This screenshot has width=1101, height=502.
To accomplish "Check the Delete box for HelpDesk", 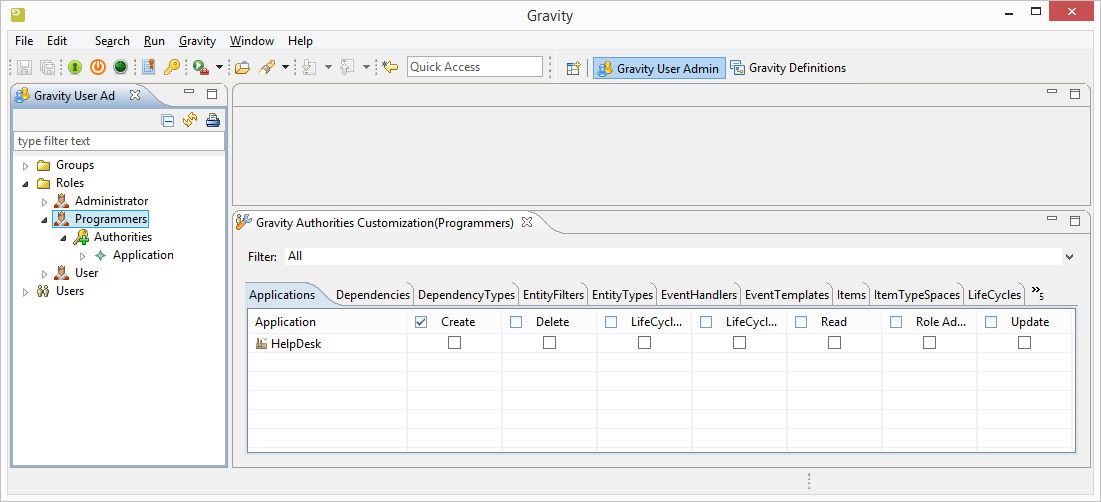I will coord(549,343).
